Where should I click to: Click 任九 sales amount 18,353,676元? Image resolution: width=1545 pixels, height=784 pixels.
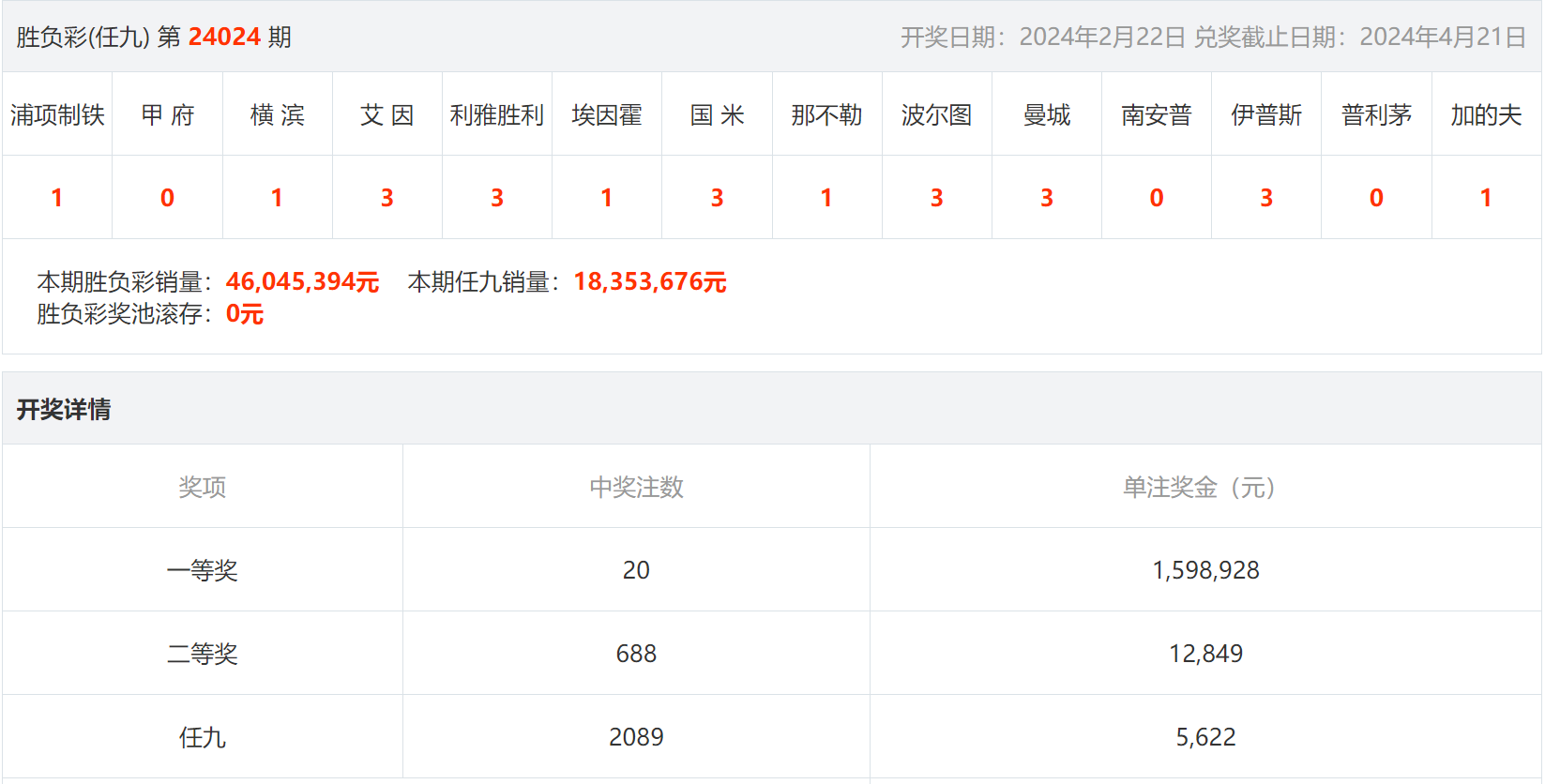pyautogui.click(x=650, y=281)
